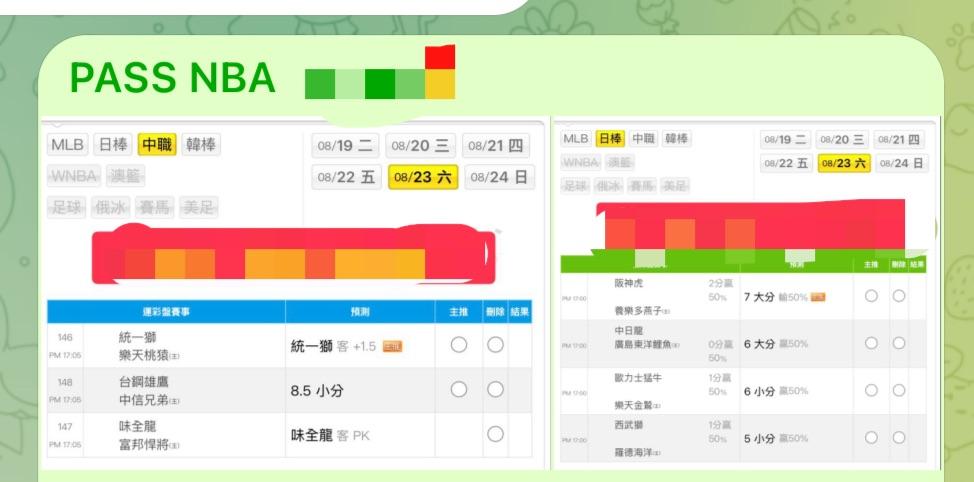Screen dimensions: 974x482
Task: Switch to 中職 tab in the right panel
Action: click(644, 139)
